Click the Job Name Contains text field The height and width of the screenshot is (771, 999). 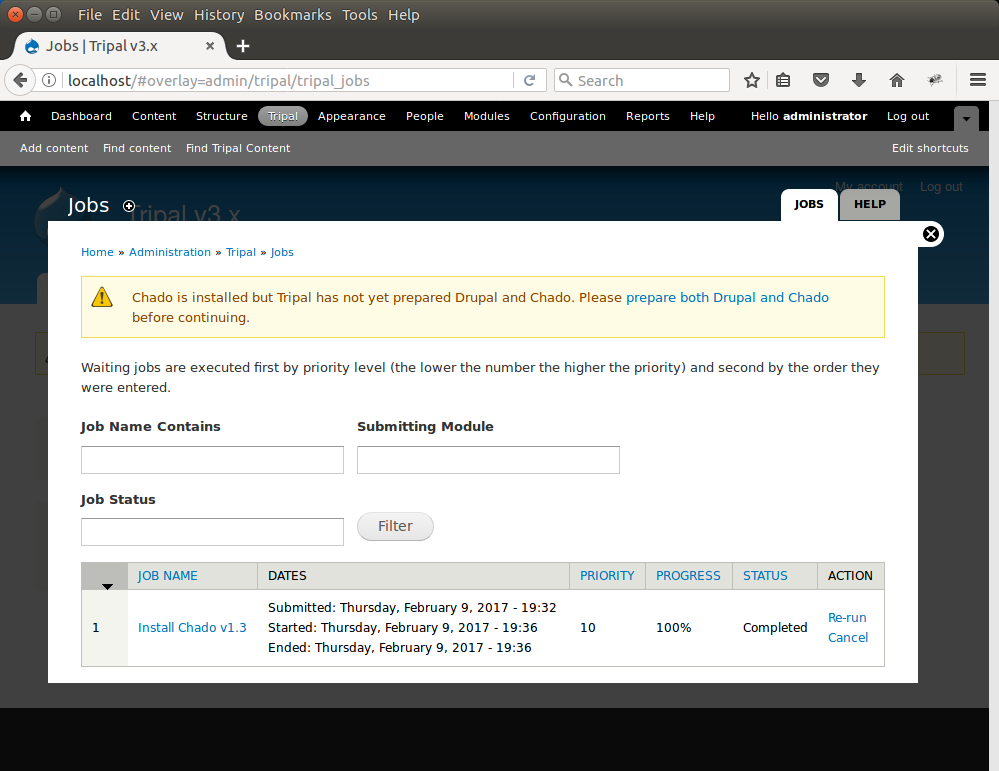212,460
